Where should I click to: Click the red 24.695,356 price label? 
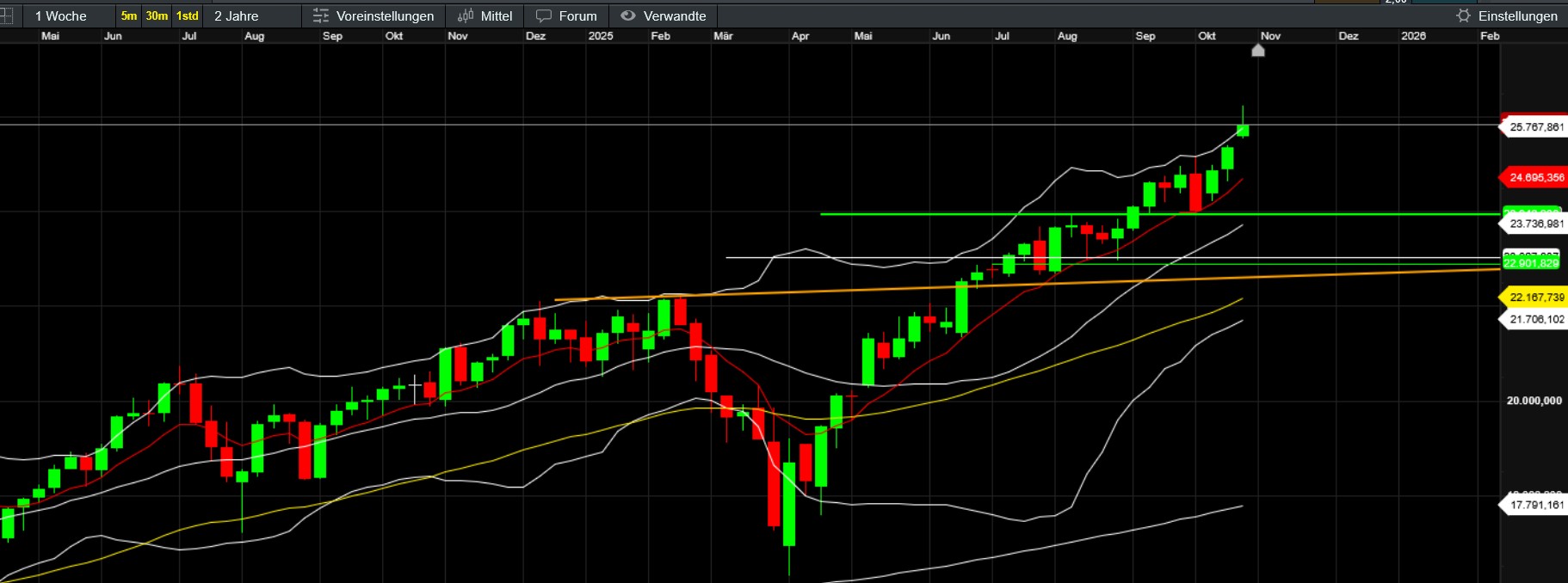[x=1536, y=178]
